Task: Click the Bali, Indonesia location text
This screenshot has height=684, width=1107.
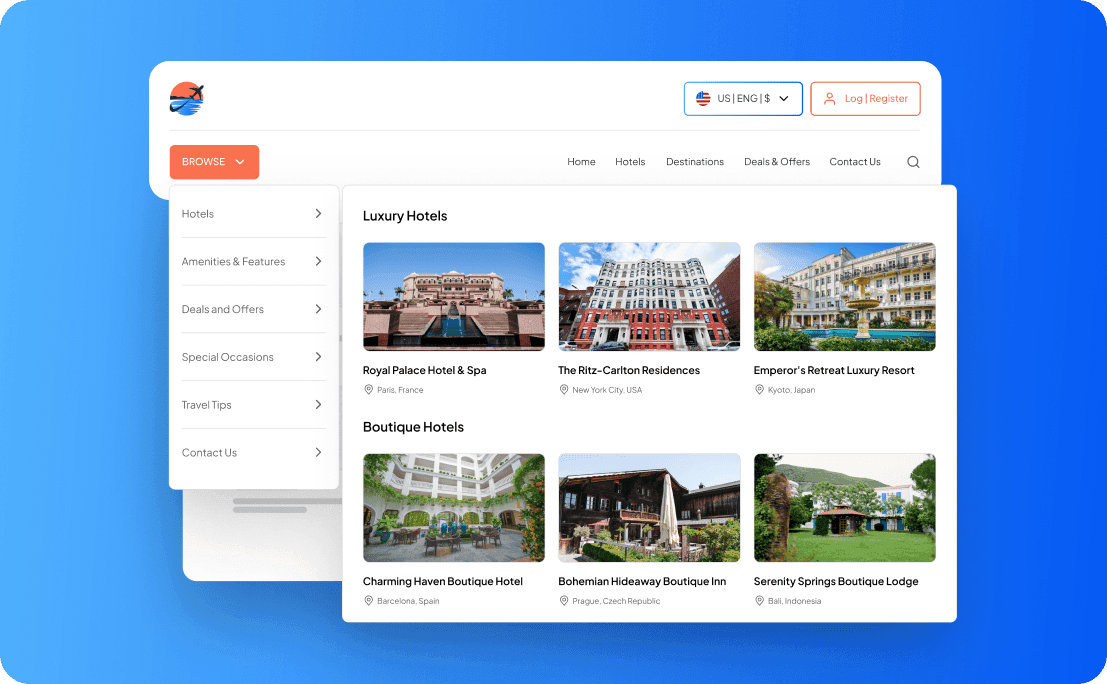Action: point(794,601)
